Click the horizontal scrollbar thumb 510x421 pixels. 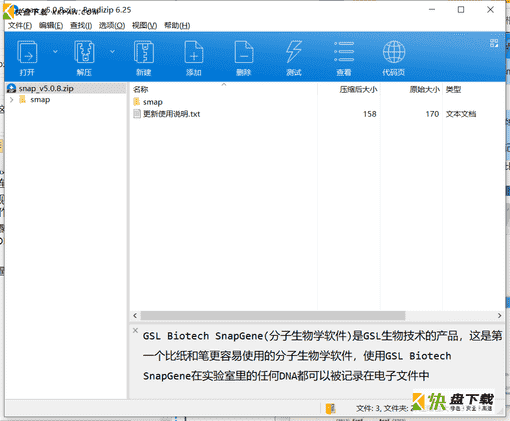point(273,315)
